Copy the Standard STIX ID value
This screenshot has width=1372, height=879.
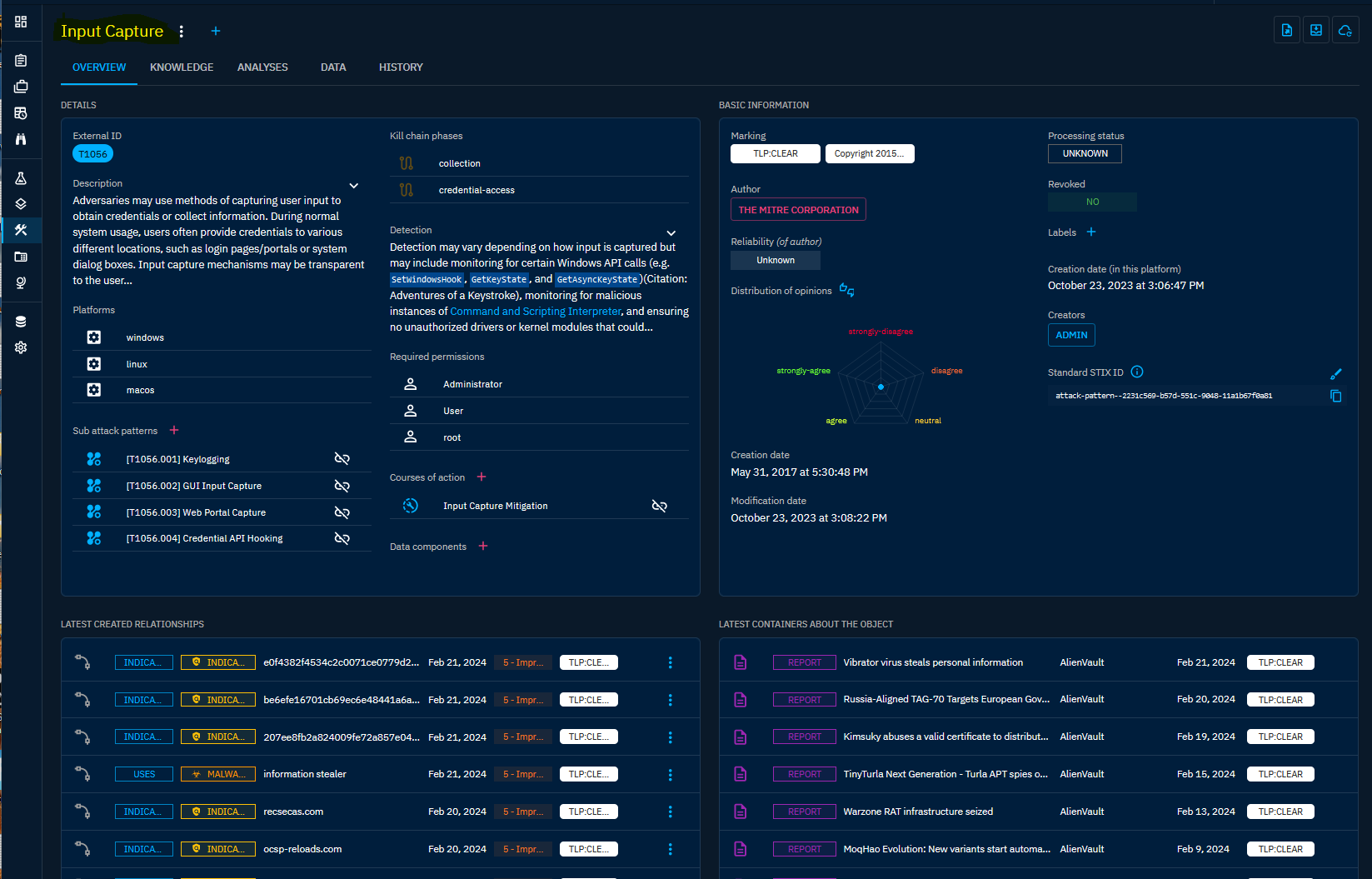(x=1335, y=397)
